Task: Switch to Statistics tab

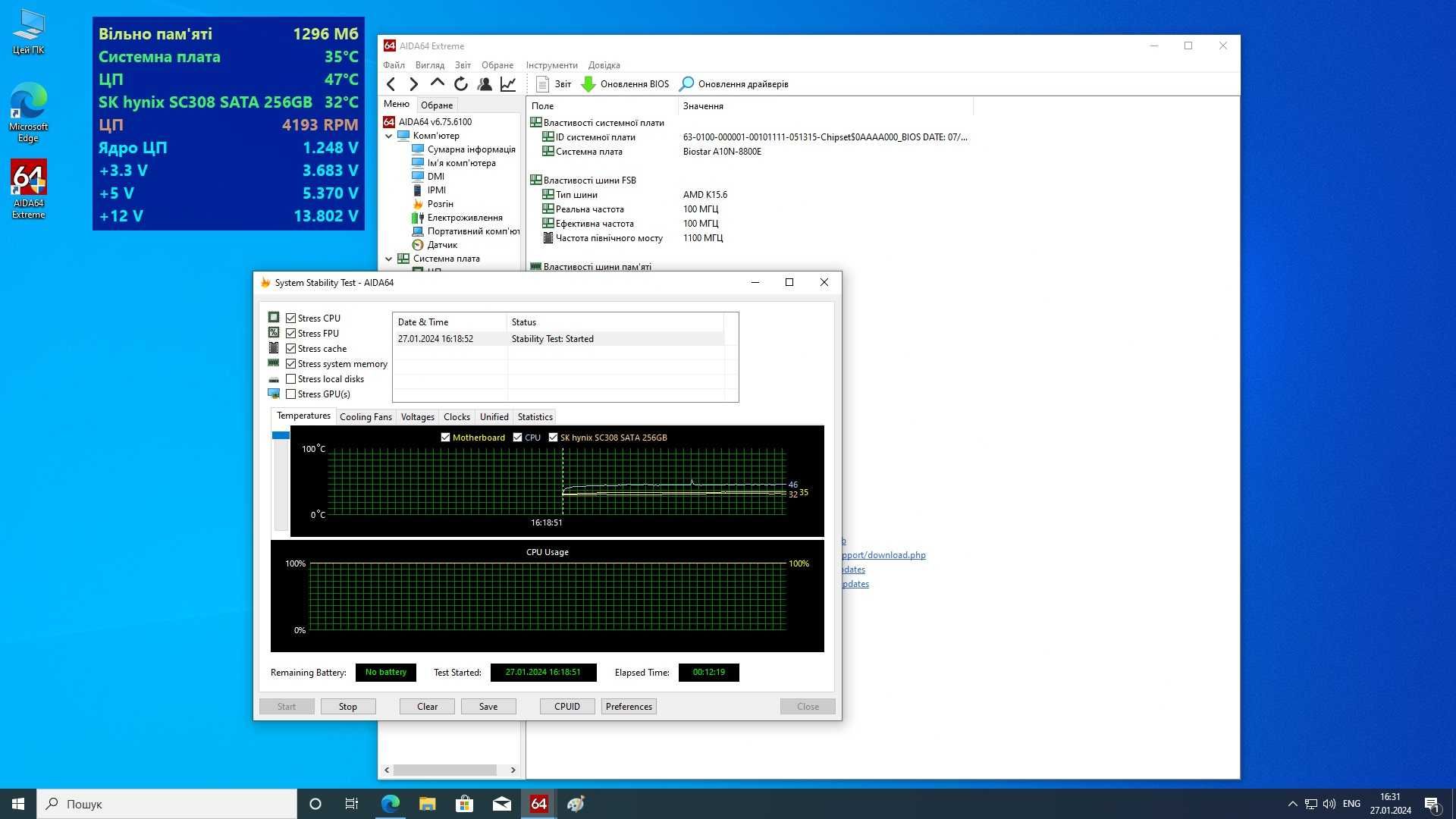Action: tap(535, 417)
